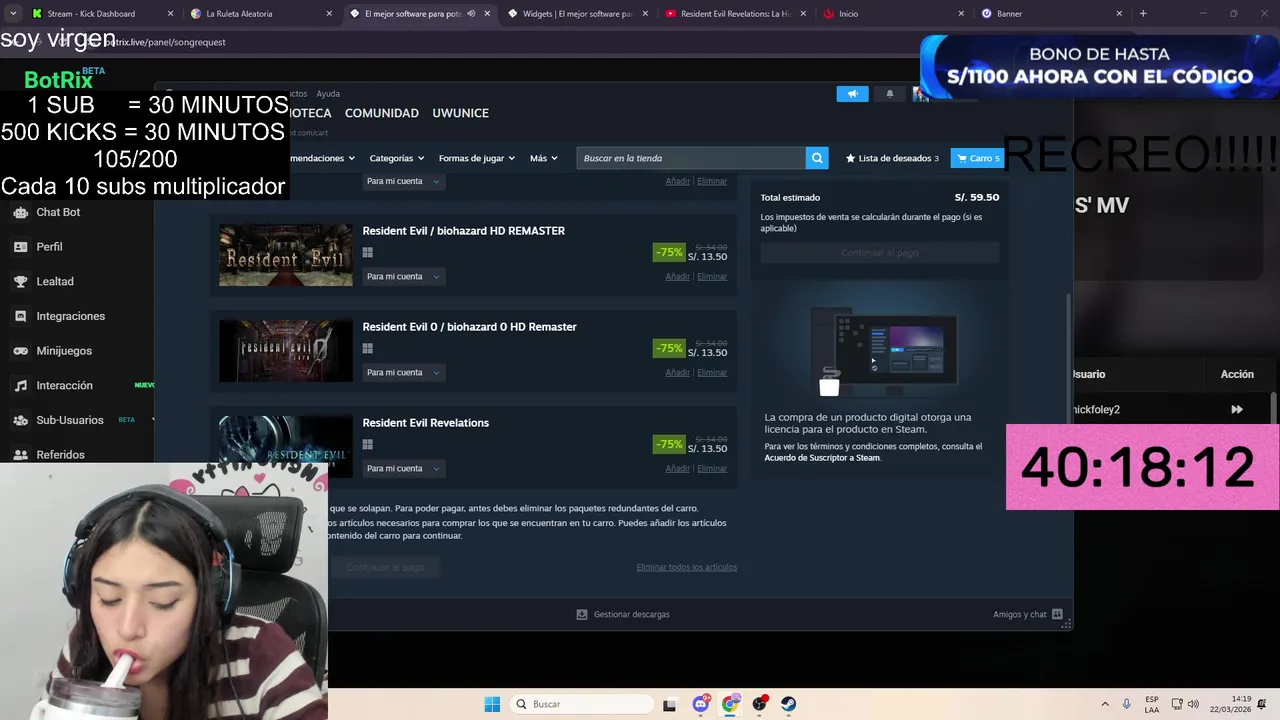Open Gestionar descargas in Steam footer

(x=623, y=614)
